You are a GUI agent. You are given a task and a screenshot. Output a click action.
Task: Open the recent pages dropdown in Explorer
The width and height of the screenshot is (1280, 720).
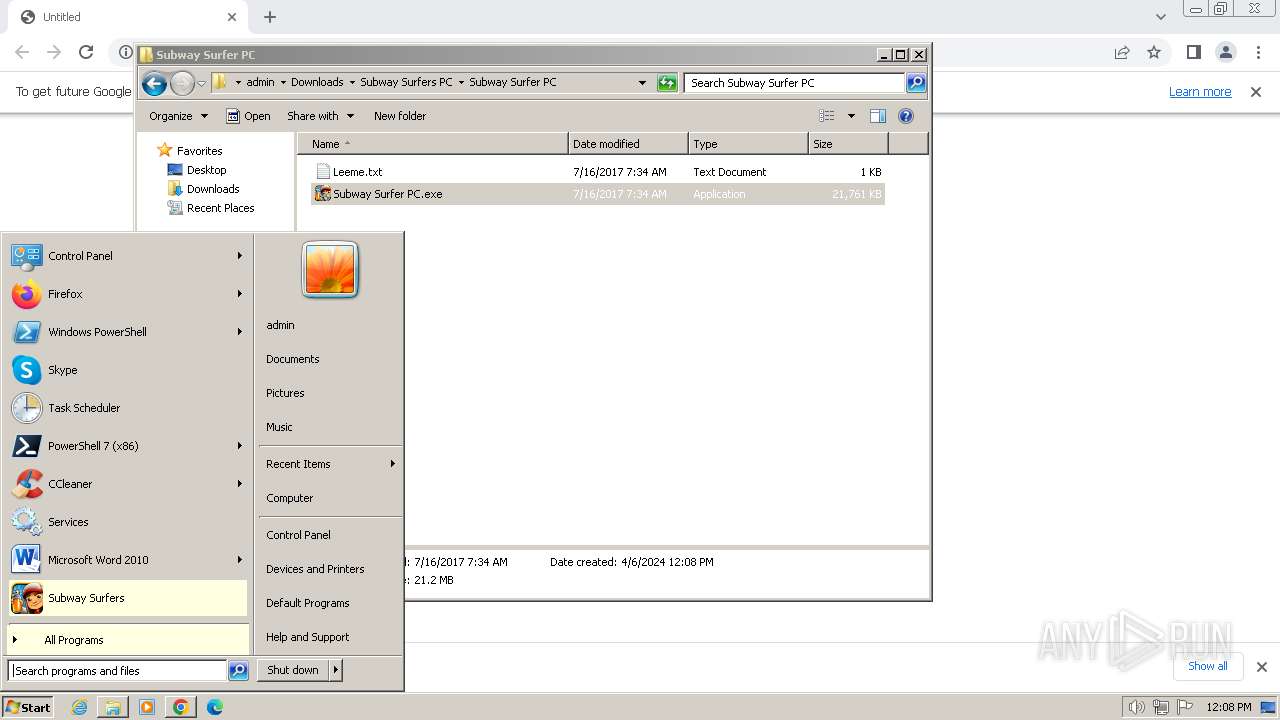coord(202,83)
